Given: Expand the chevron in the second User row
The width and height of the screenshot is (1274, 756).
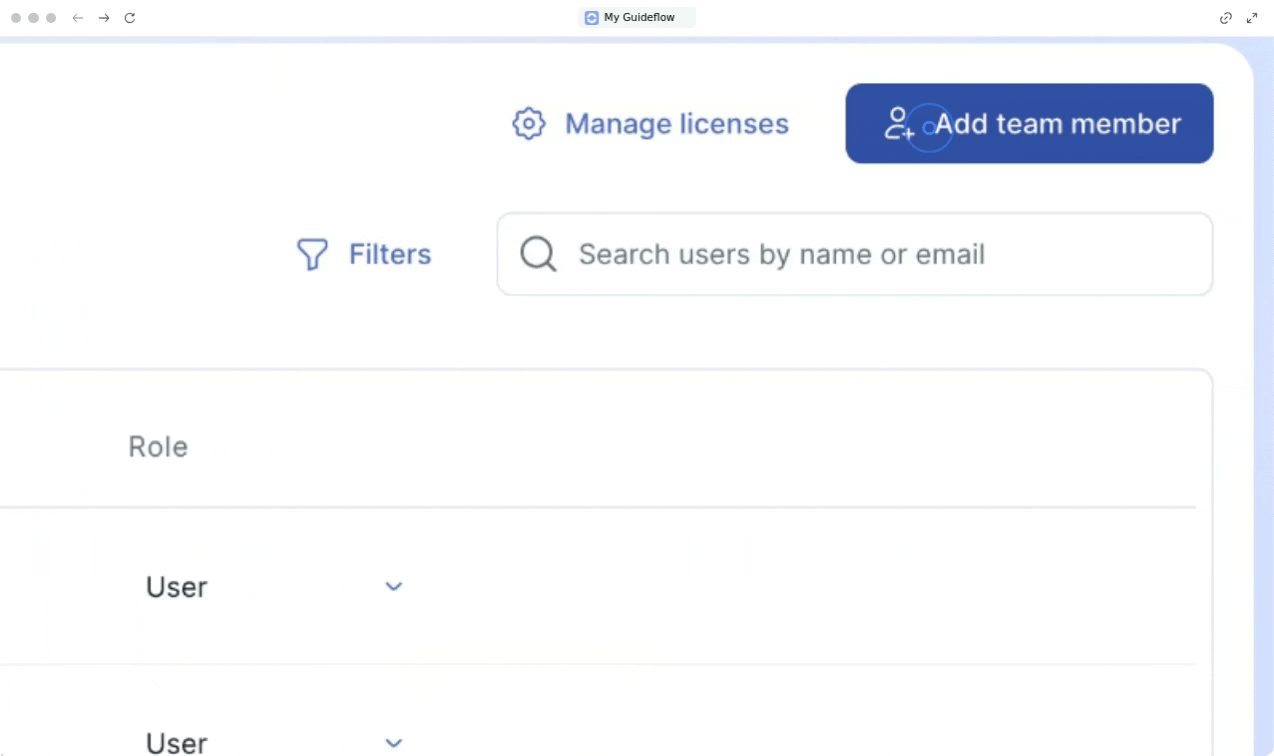Looking at the screenshot, I should pos(394,743).
